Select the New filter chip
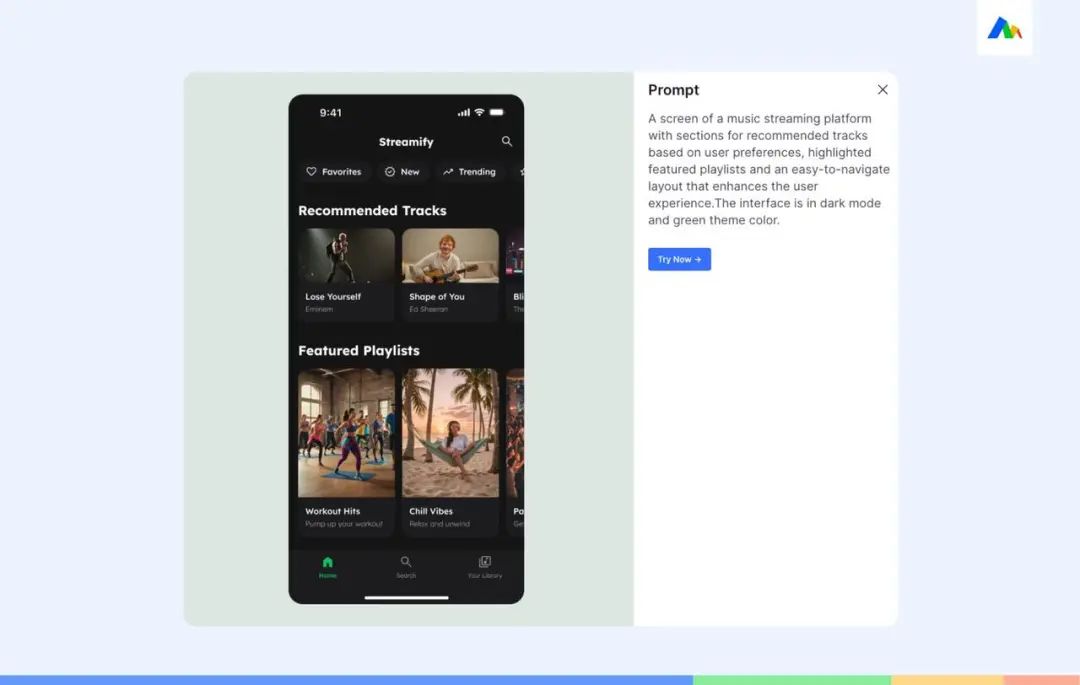Viewport: 1080px width, 685px height. [x=402, y=171]
